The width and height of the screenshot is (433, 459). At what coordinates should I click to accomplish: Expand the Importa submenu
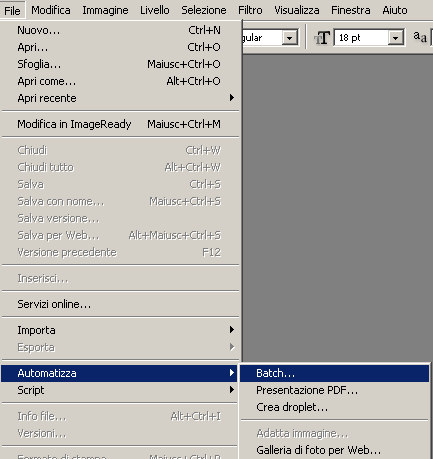(120, 330)
